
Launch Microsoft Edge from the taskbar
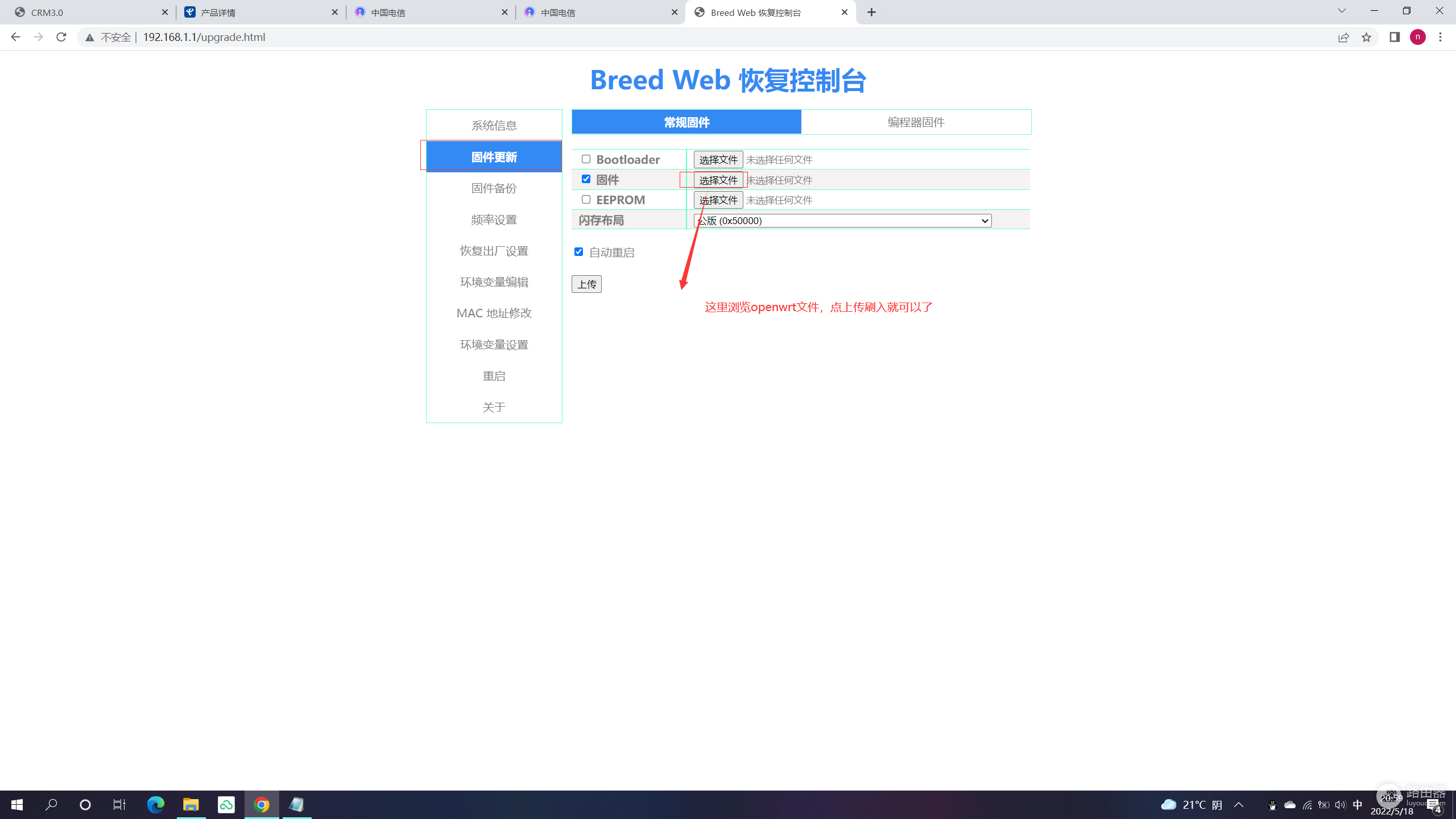click(155, 805)
